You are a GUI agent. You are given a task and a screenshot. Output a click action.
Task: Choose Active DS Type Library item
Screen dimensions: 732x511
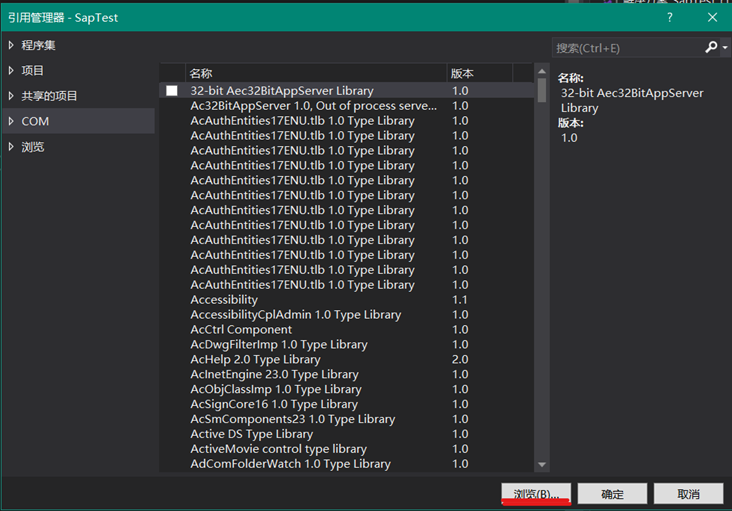click(251, 434)
